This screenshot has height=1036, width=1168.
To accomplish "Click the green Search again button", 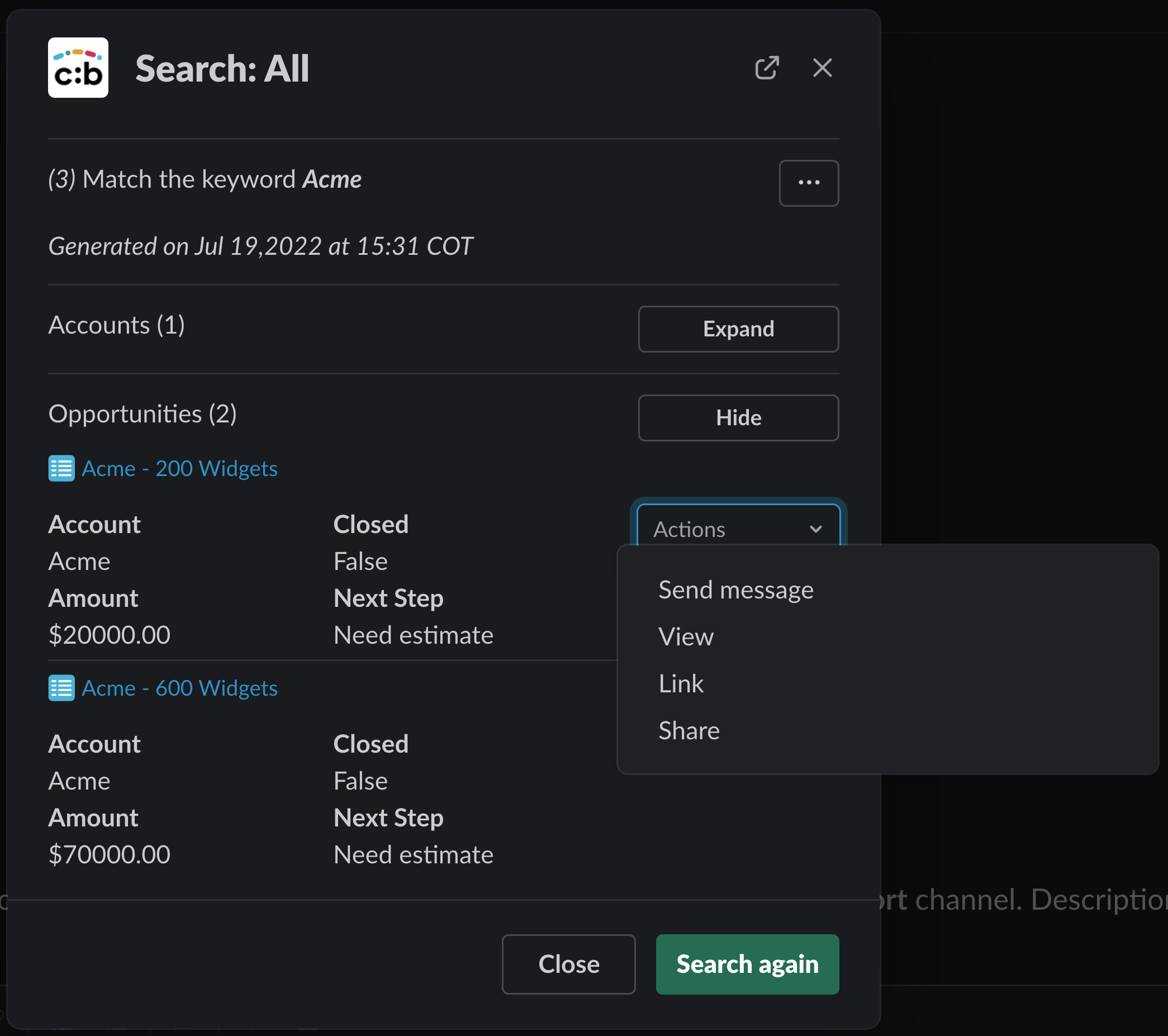I will click(747, 964).
